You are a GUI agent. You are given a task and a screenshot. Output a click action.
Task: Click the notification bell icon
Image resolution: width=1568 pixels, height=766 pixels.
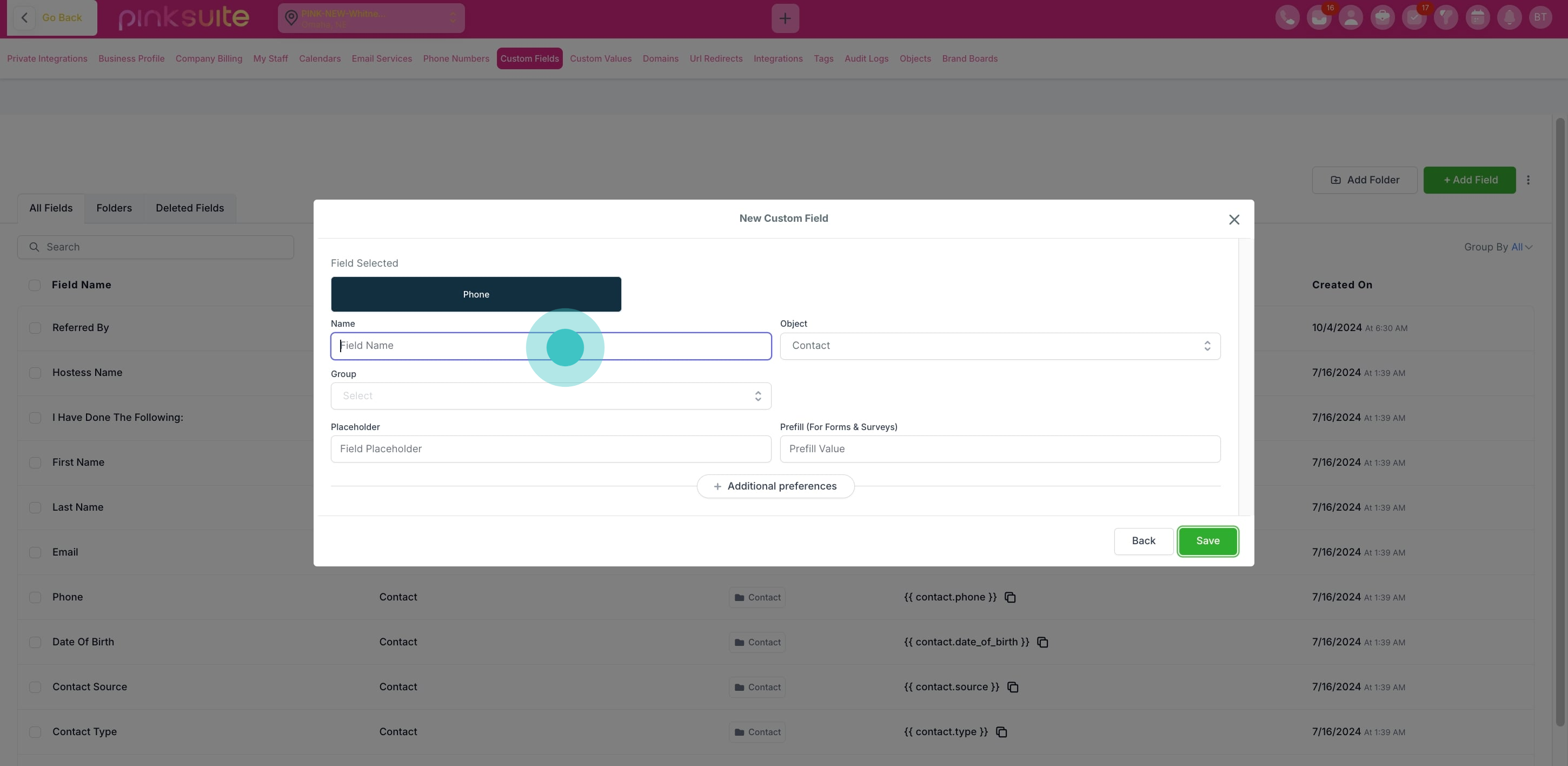(x=1509, y=18)
